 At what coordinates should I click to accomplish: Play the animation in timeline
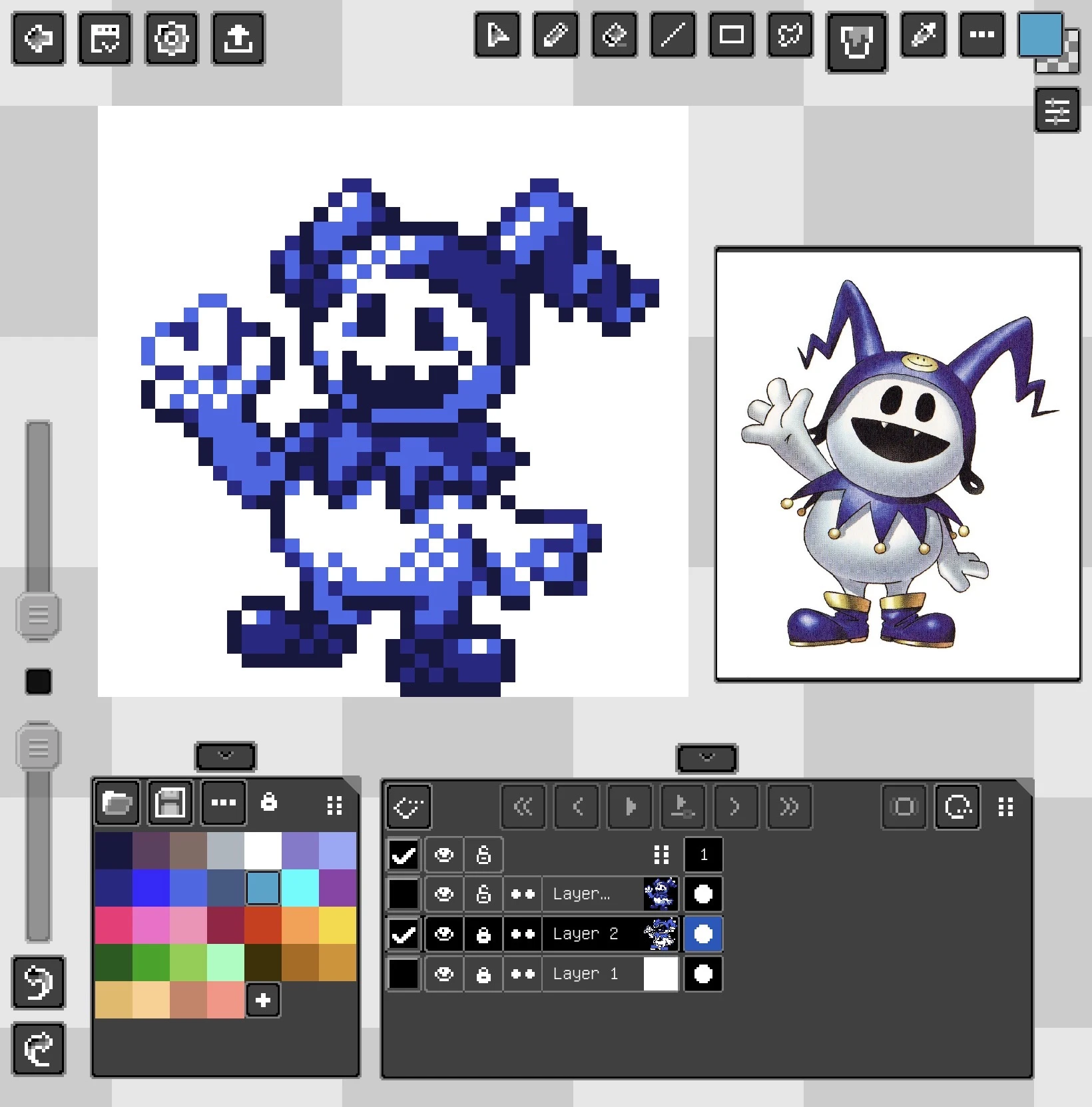coord(630,807)
